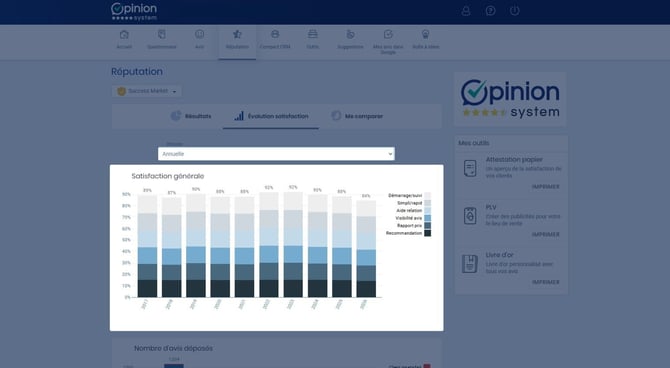This screenshot has width=670, height=368.
Task: Click the Livre d'or title link
Action: point(500,255)
